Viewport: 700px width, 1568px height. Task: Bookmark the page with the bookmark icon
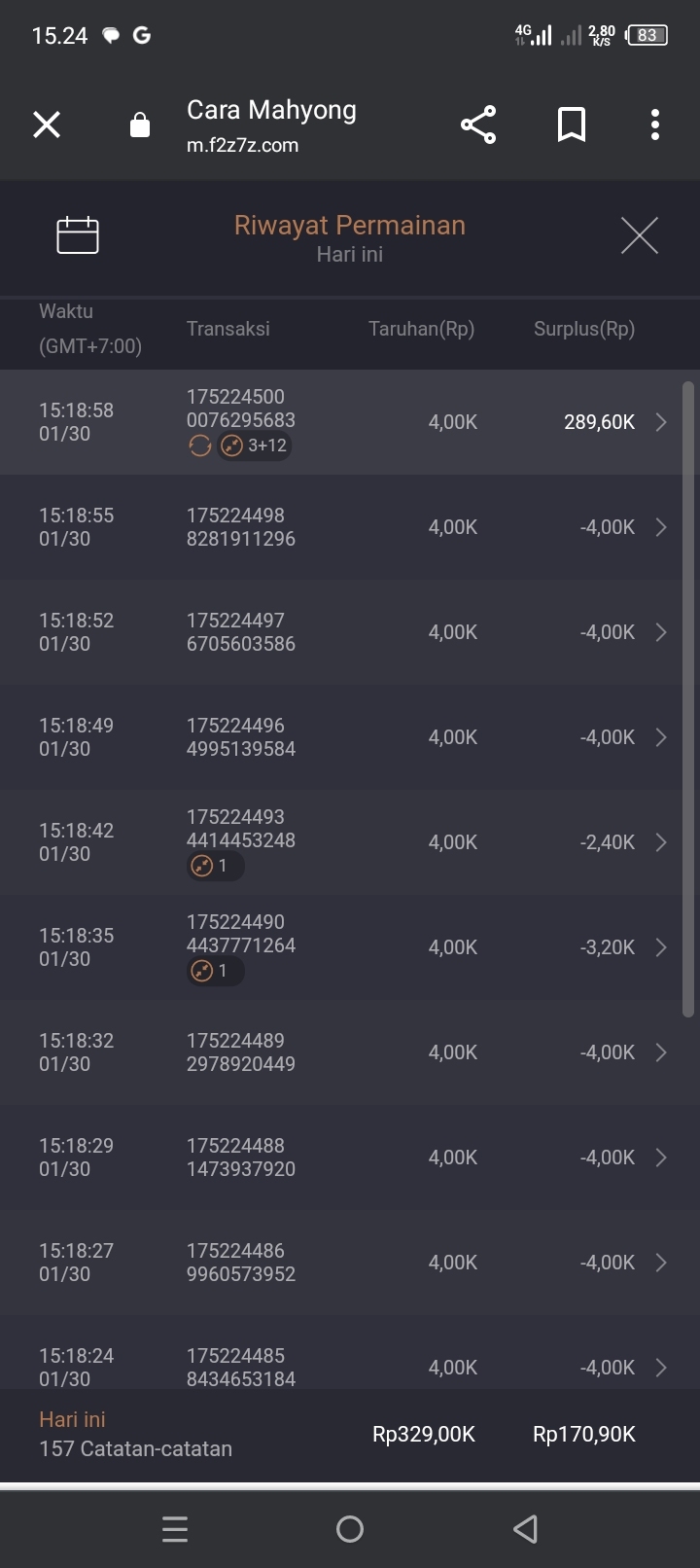571,125
